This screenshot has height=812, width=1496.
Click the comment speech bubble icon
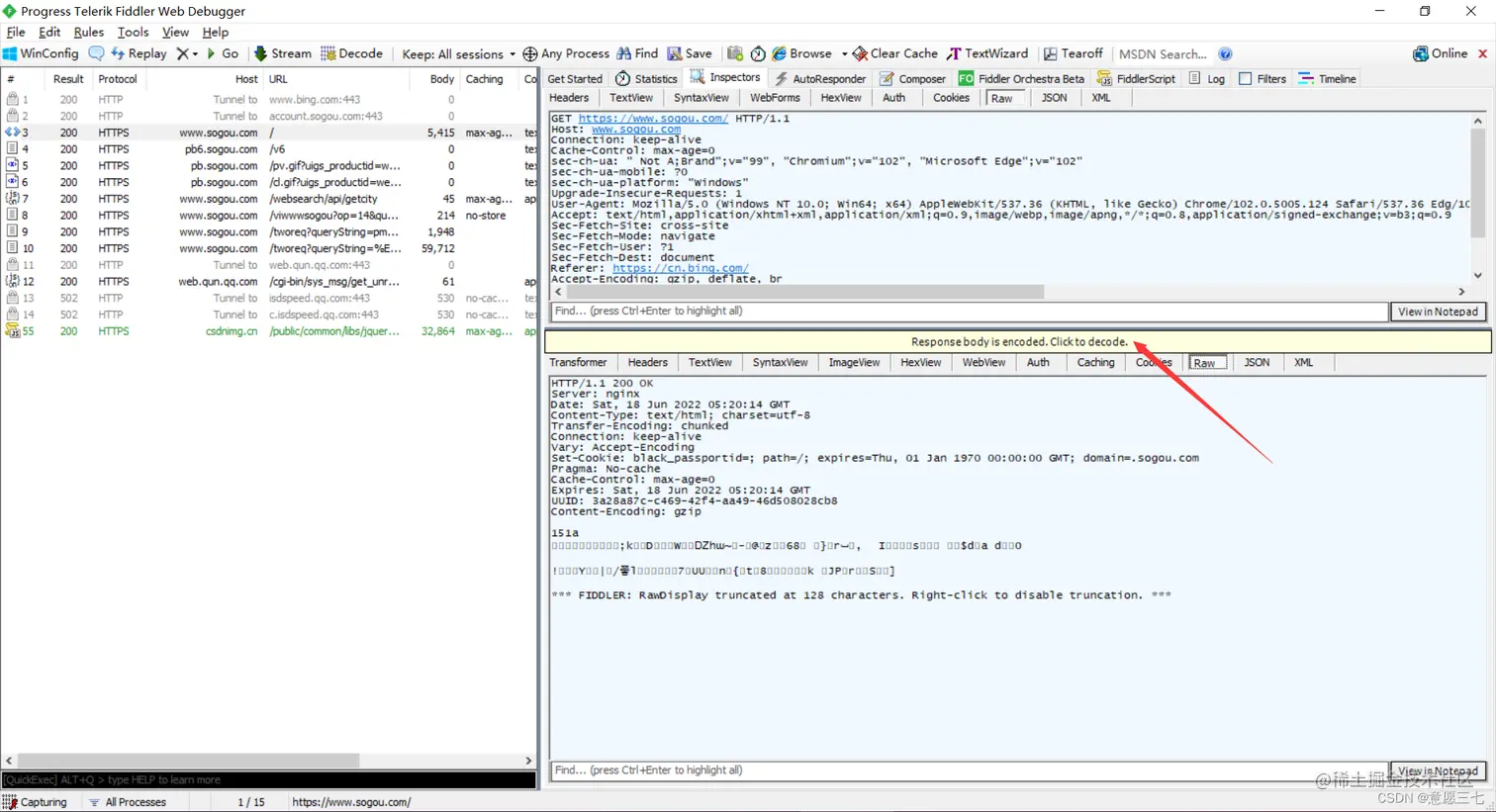[96, 53]
